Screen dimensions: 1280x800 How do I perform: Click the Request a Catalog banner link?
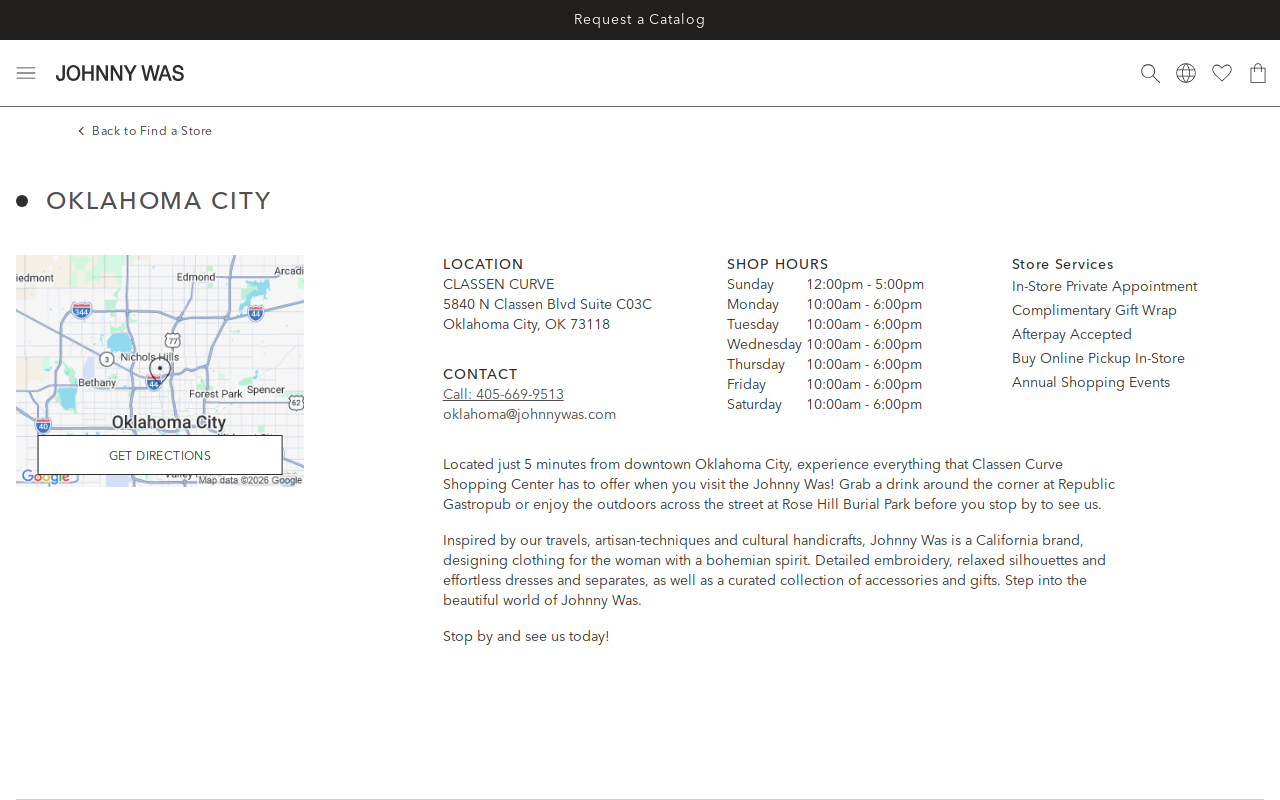pyautogui.click(x=640, y=20)
